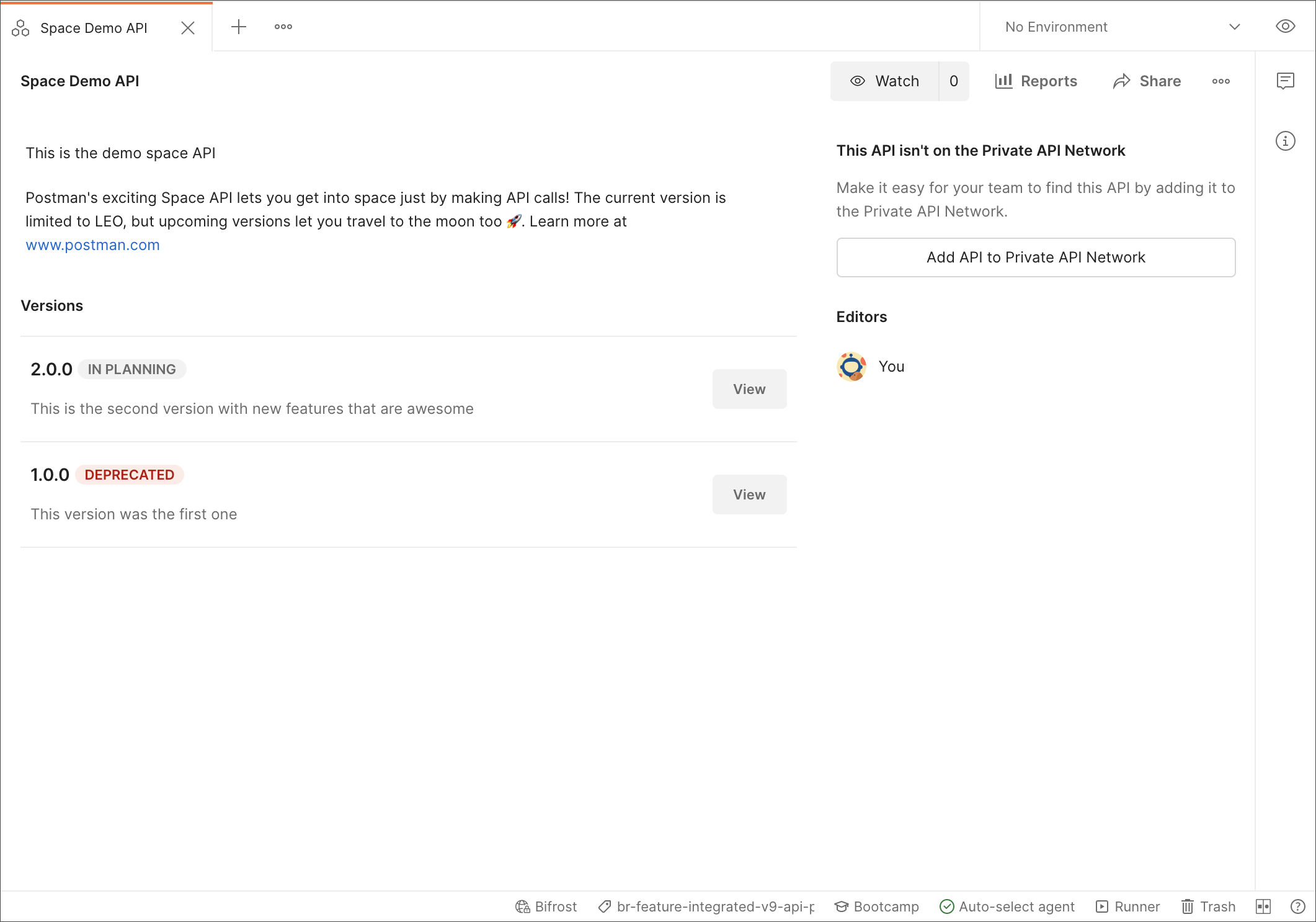Click the 'You' editor name

[x=891, y=367]
